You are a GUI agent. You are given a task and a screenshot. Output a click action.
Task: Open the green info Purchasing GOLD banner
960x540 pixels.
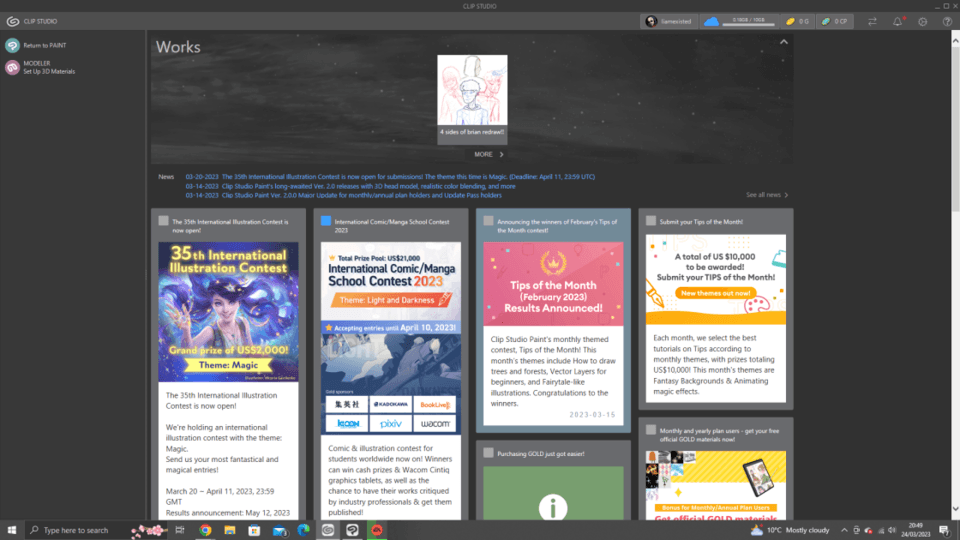point(553,493)
